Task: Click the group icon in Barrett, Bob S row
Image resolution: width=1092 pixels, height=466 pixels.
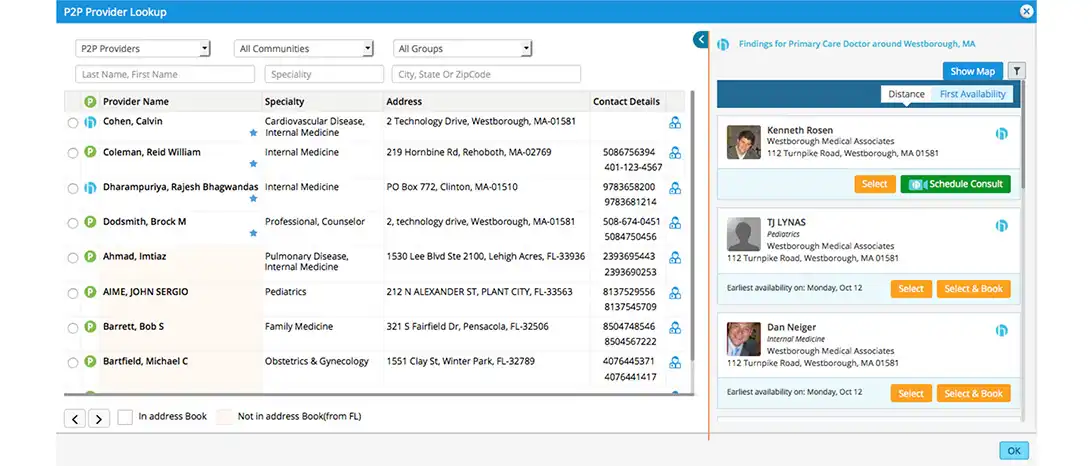Action: click(x=675, y=328)
